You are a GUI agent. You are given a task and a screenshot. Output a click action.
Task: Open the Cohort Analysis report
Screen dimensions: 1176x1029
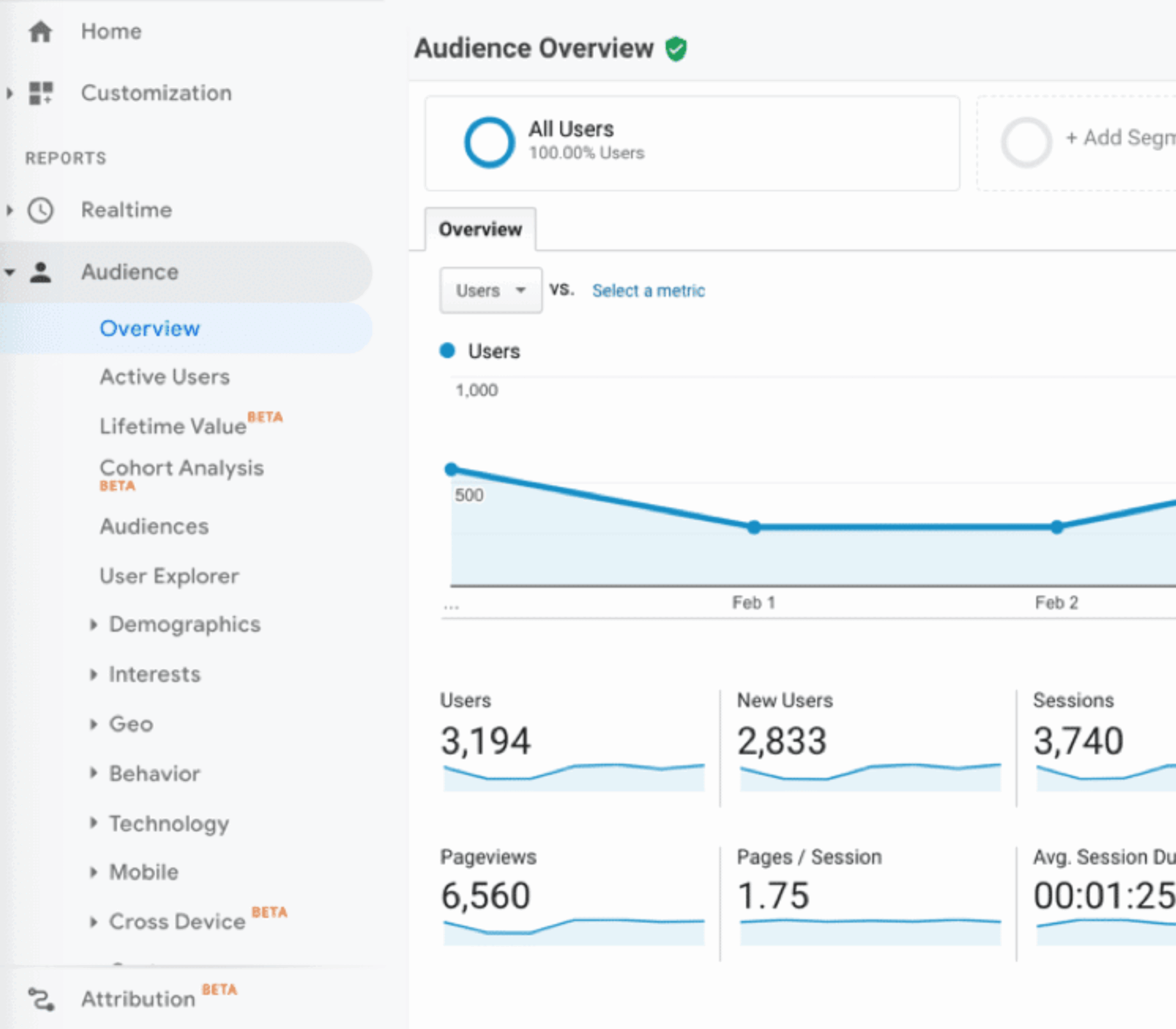[x=181, y=468]
